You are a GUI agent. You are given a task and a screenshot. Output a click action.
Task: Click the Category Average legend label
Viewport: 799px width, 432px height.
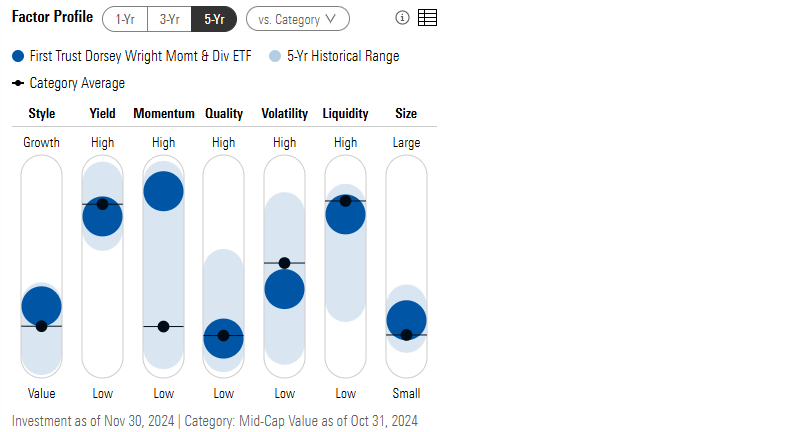(x=77, y=83)
